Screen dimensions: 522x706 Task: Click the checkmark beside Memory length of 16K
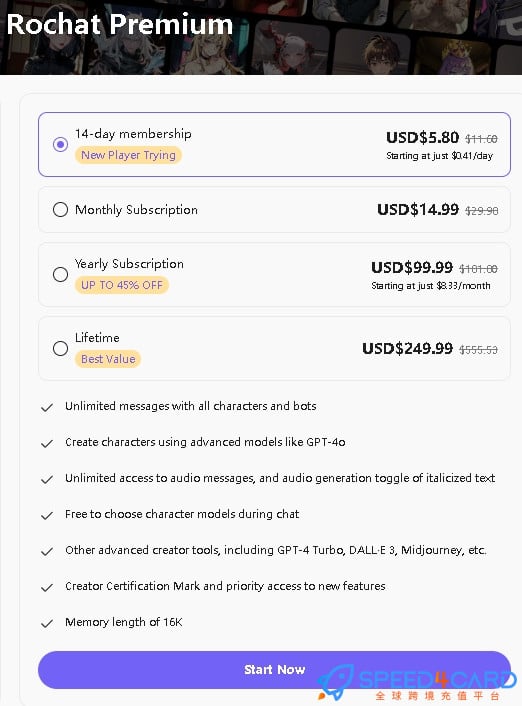tap(47, 624)
